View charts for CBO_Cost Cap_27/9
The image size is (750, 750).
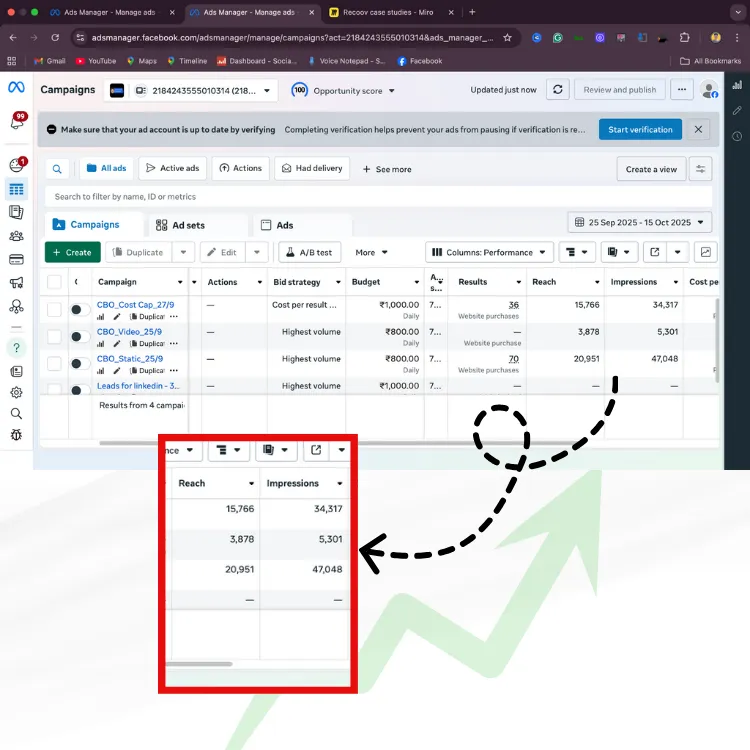pyautogui.click(x=100, y=317)
